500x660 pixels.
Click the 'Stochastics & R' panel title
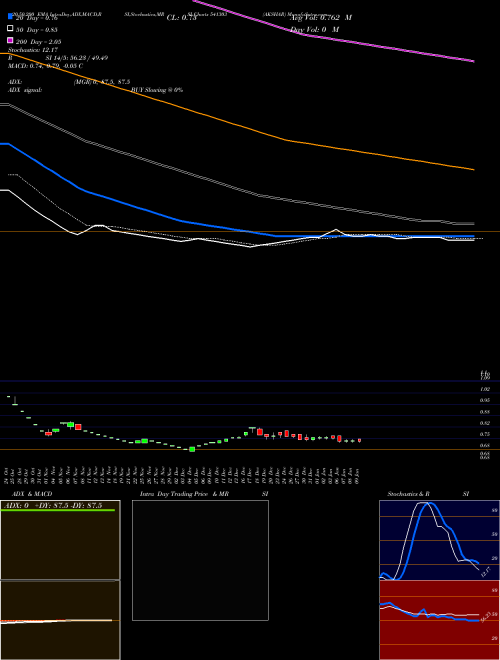pyautogui.click(x=409, y=494)
